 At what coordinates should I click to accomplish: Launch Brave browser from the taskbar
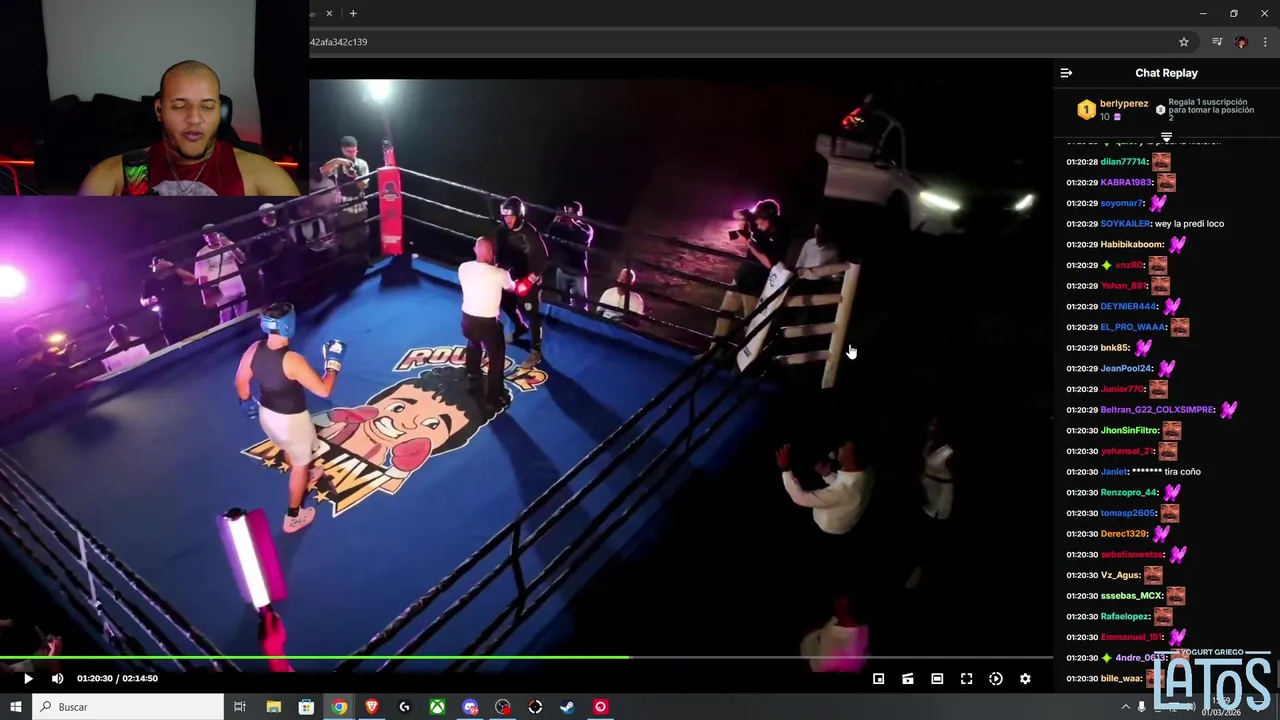click(x=372, y=707)
